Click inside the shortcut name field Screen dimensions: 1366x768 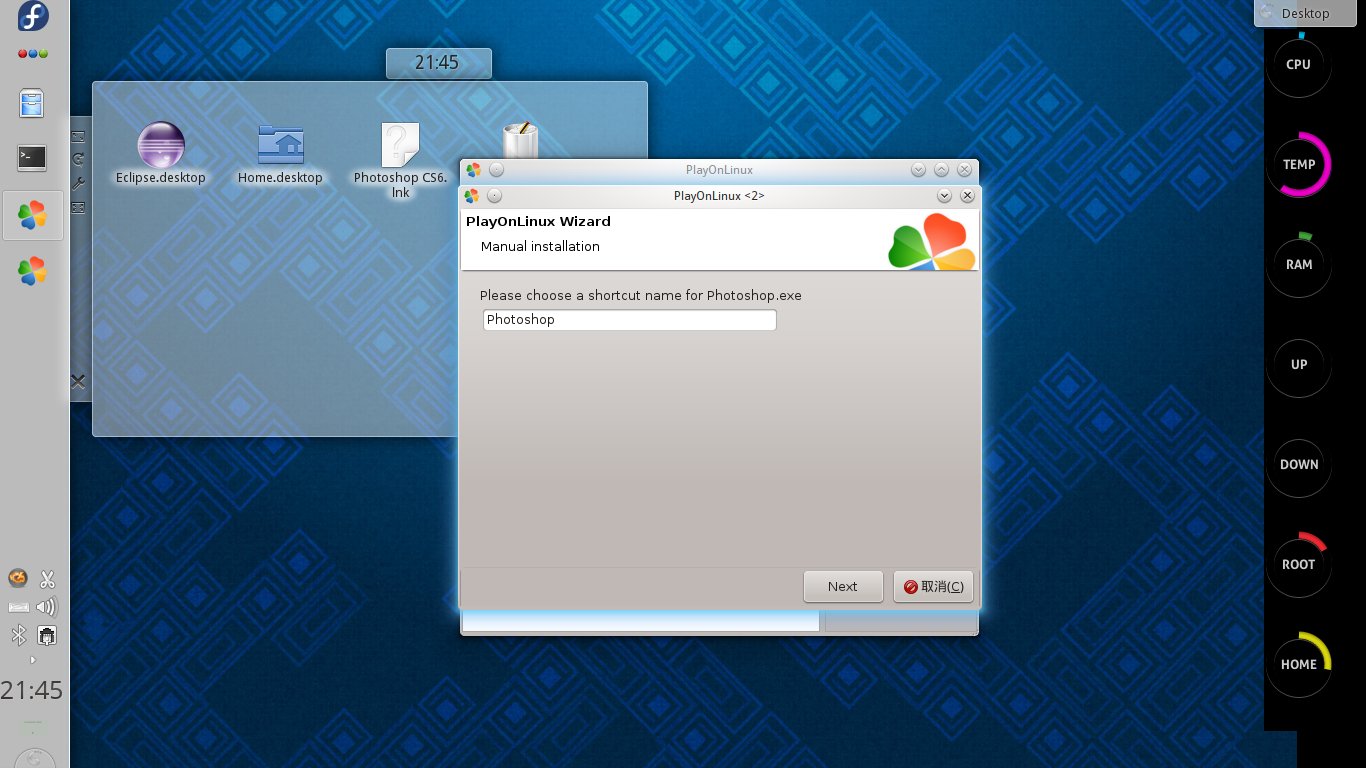tap(629, 320)
